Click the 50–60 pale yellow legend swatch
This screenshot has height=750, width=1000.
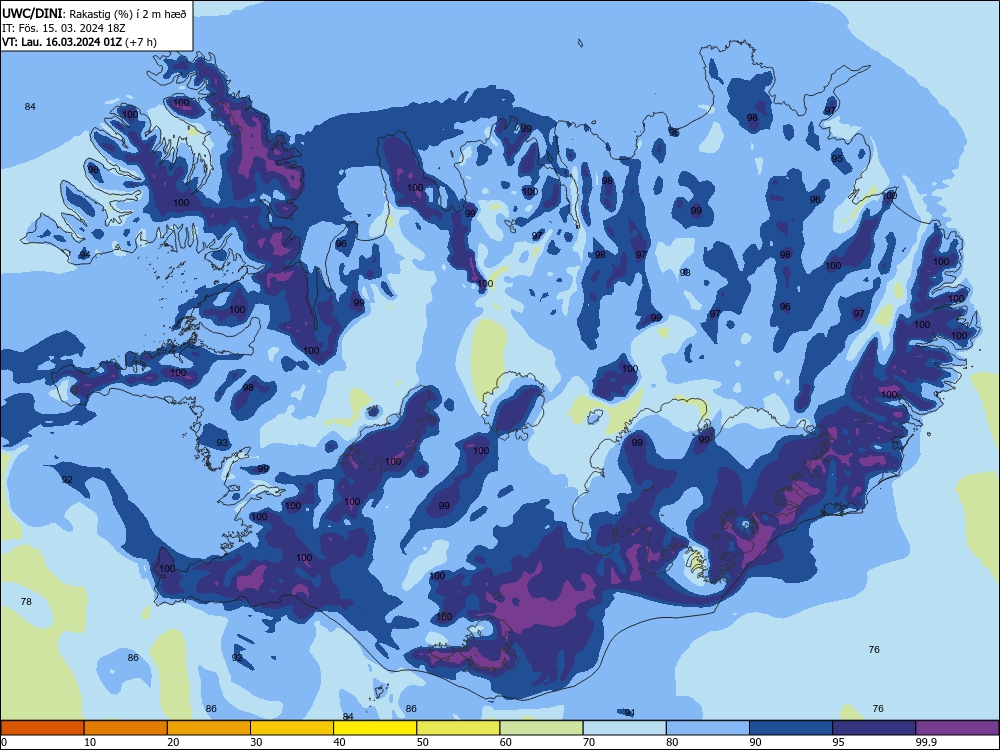point(458,728)
